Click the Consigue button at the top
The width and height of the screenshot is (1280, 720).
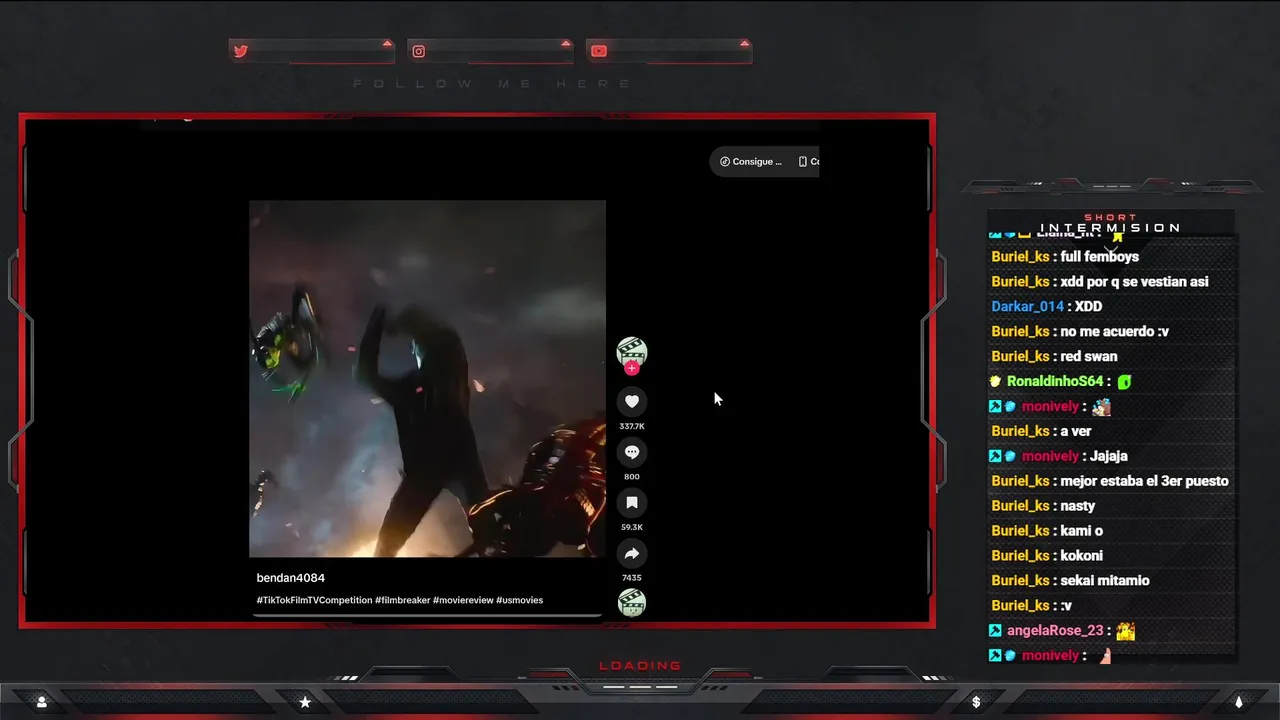tap(751, 161)
